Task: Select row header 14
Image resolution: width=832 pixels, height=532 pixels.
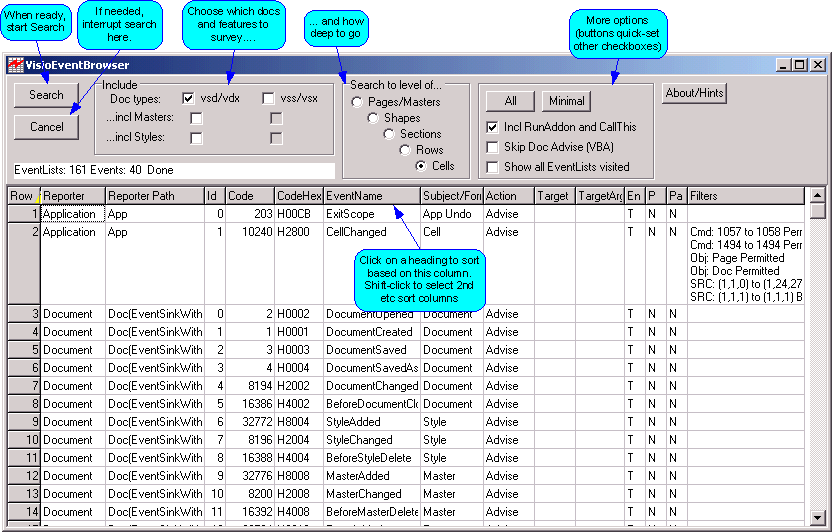Action: (x=24, y=512)
